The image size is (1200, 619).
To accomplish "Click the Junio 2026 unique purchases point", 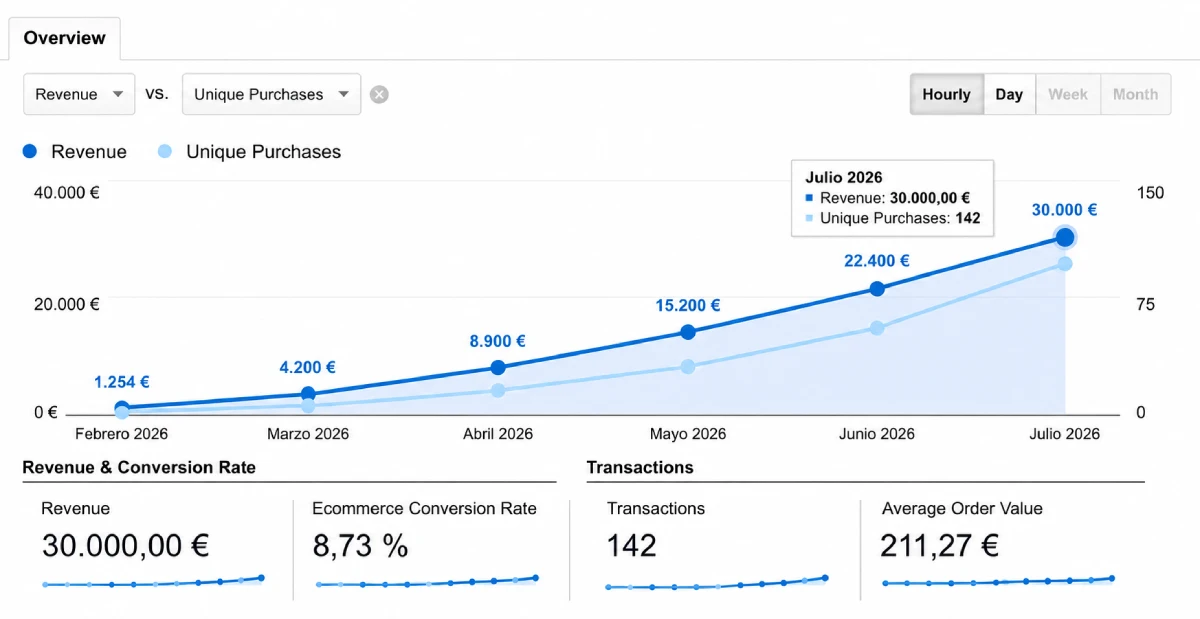I will pyautogui.click(x=877, y=328).
